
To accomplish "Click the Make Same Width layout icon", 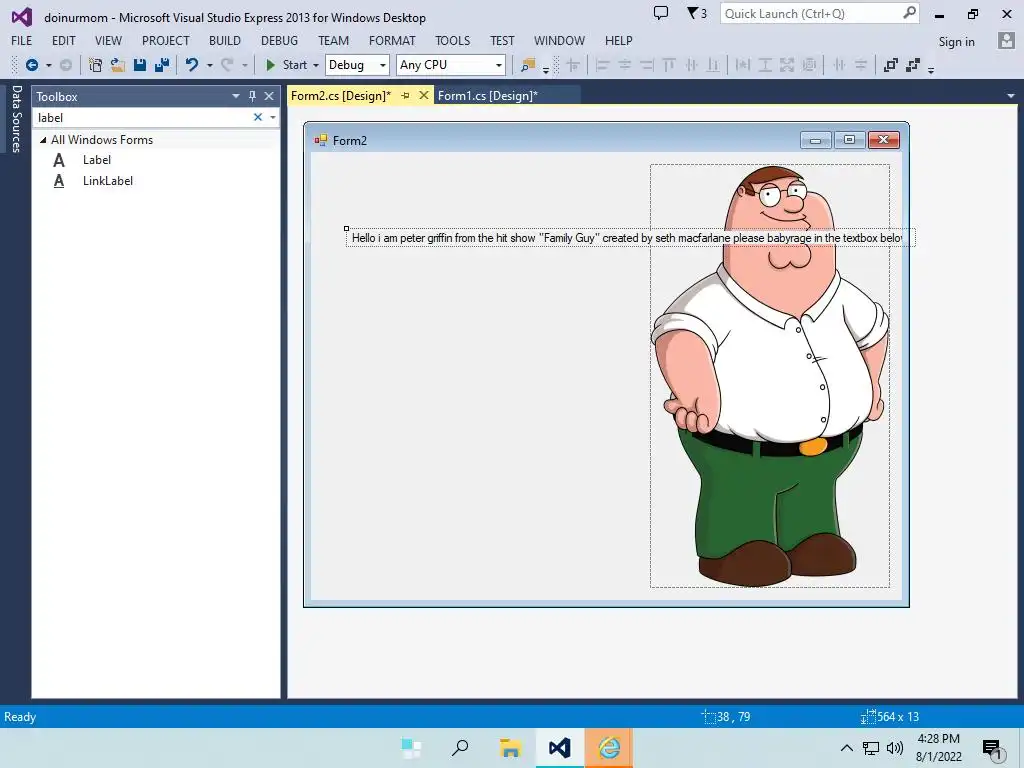I will pos(743,65).
